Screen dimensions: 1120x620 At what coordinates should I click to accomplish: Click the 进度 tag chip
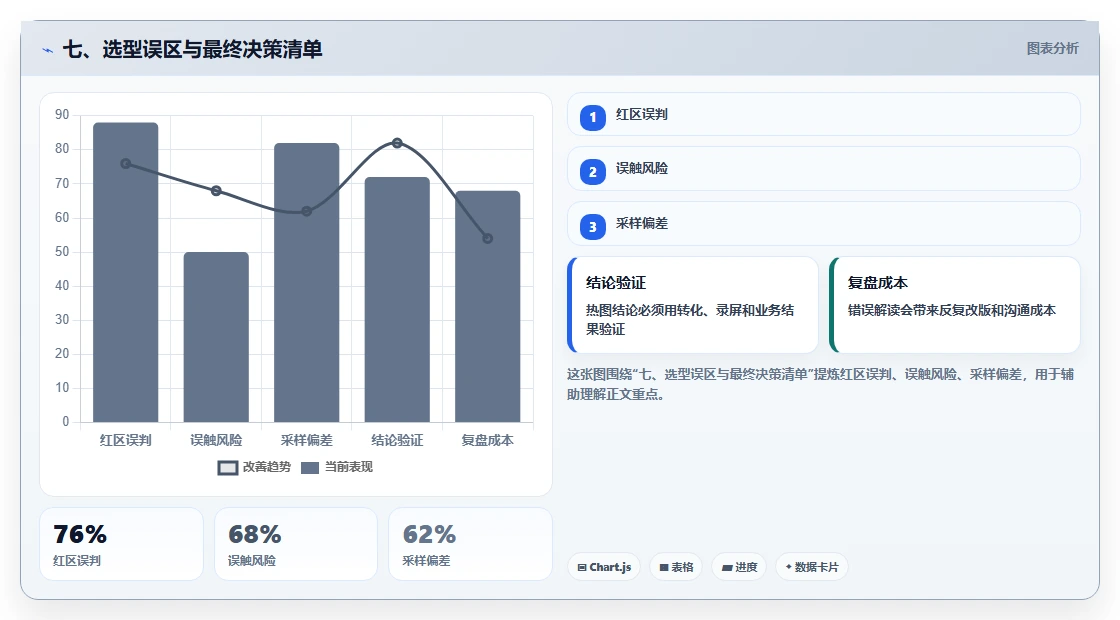(739, 567)
